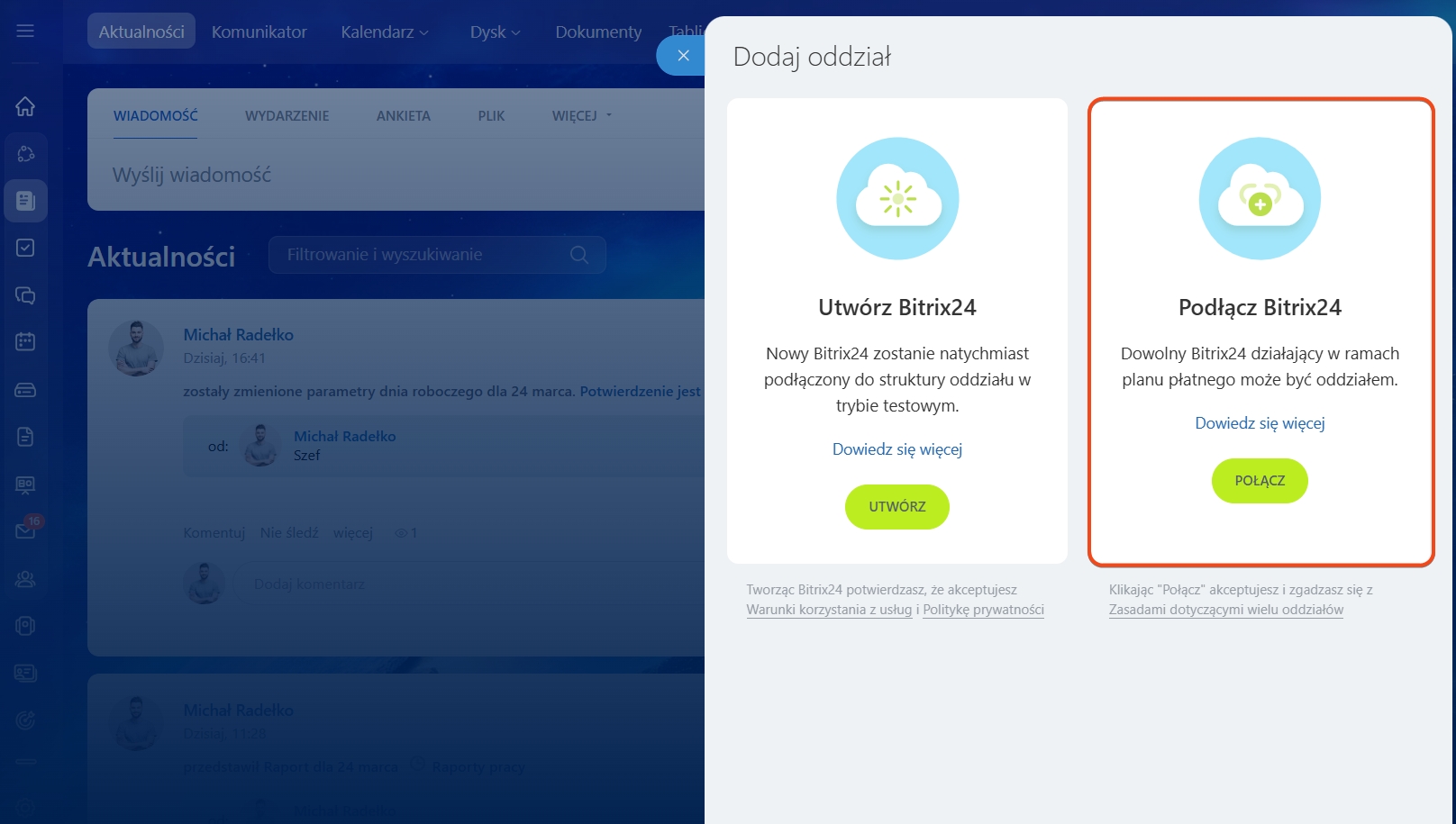Screen dimensions: 1456x824
Task: Click the search magnifier in filter field
Action: (x=579, y=255)
